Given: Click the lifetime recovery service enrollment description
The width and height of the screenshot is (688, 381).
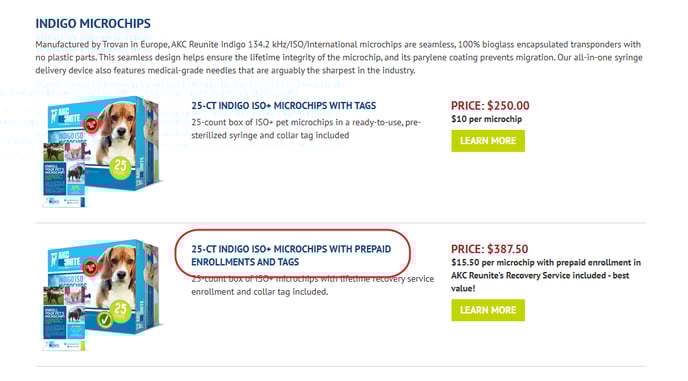Looking at the screenshot, I should coord(312,285).
